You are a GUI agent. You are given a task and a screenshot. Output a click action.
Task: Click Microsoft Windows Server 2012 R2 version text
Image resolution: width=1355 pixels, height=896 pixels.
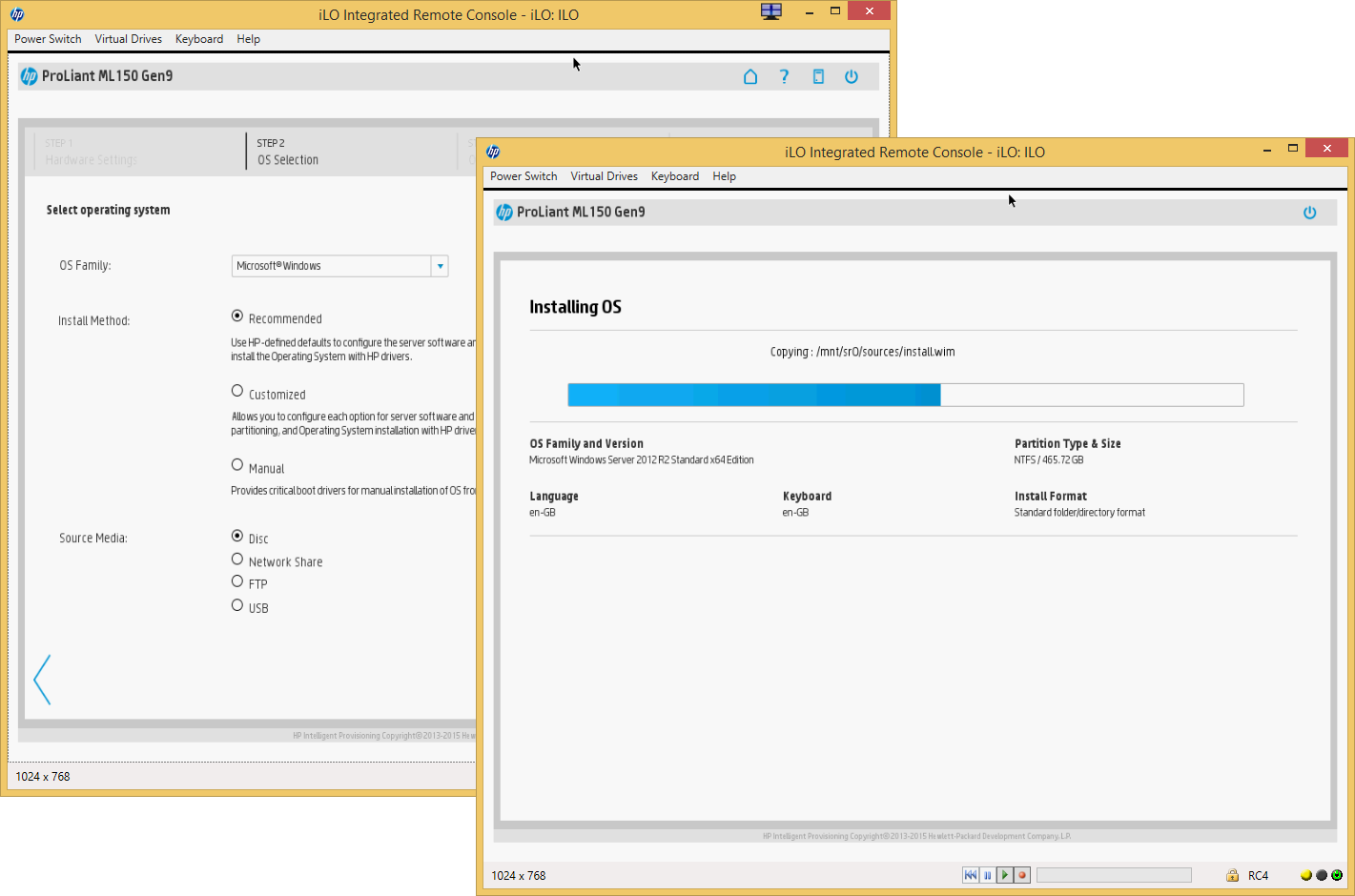pyautogui.click(x=642, y=460)
